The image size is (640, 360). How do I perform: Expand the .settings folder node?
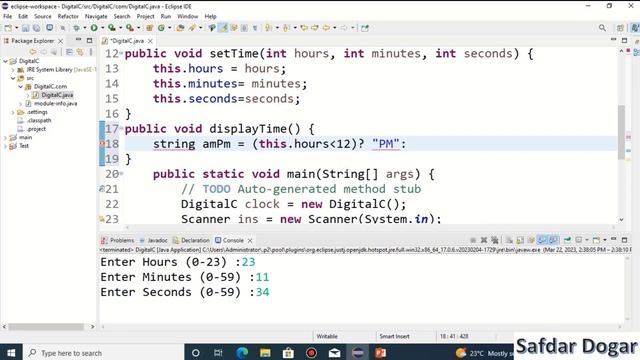(x=13, y=112)
